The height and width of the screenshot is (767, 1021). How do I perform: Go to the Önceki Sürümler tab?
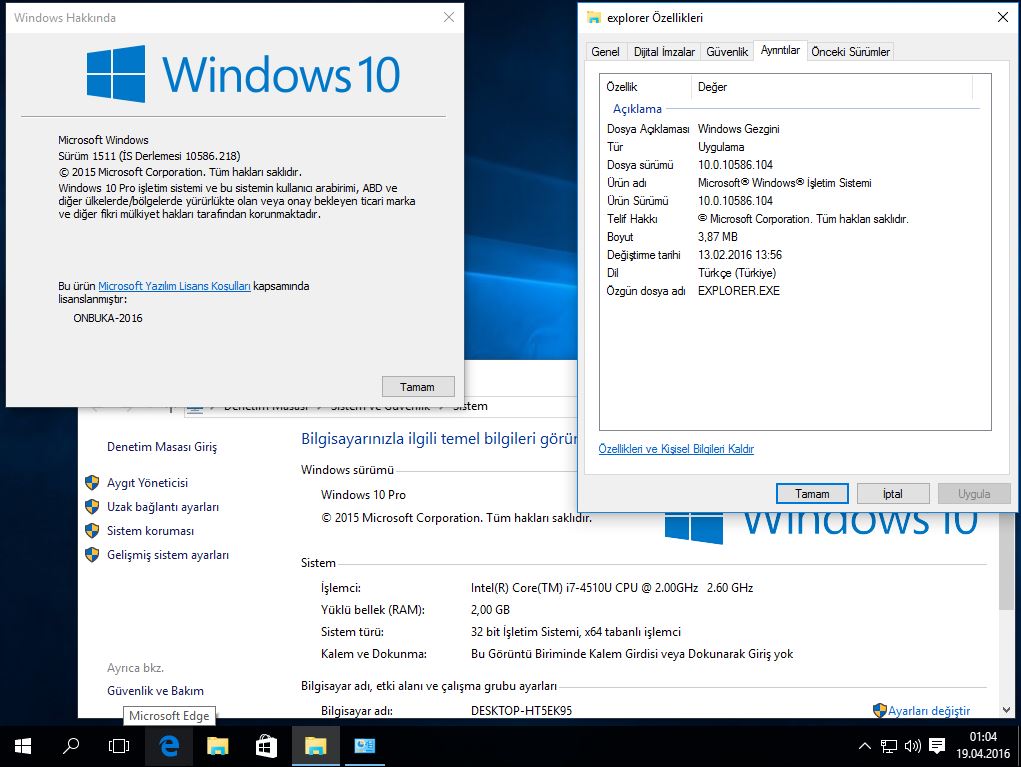pyautogui.click(x=850, y=52)
